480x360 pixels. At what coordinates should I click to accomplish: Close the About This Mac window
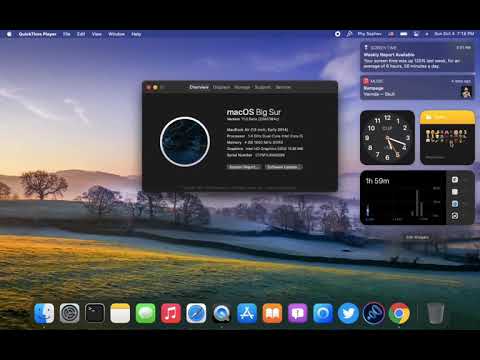tap(149, 87)
